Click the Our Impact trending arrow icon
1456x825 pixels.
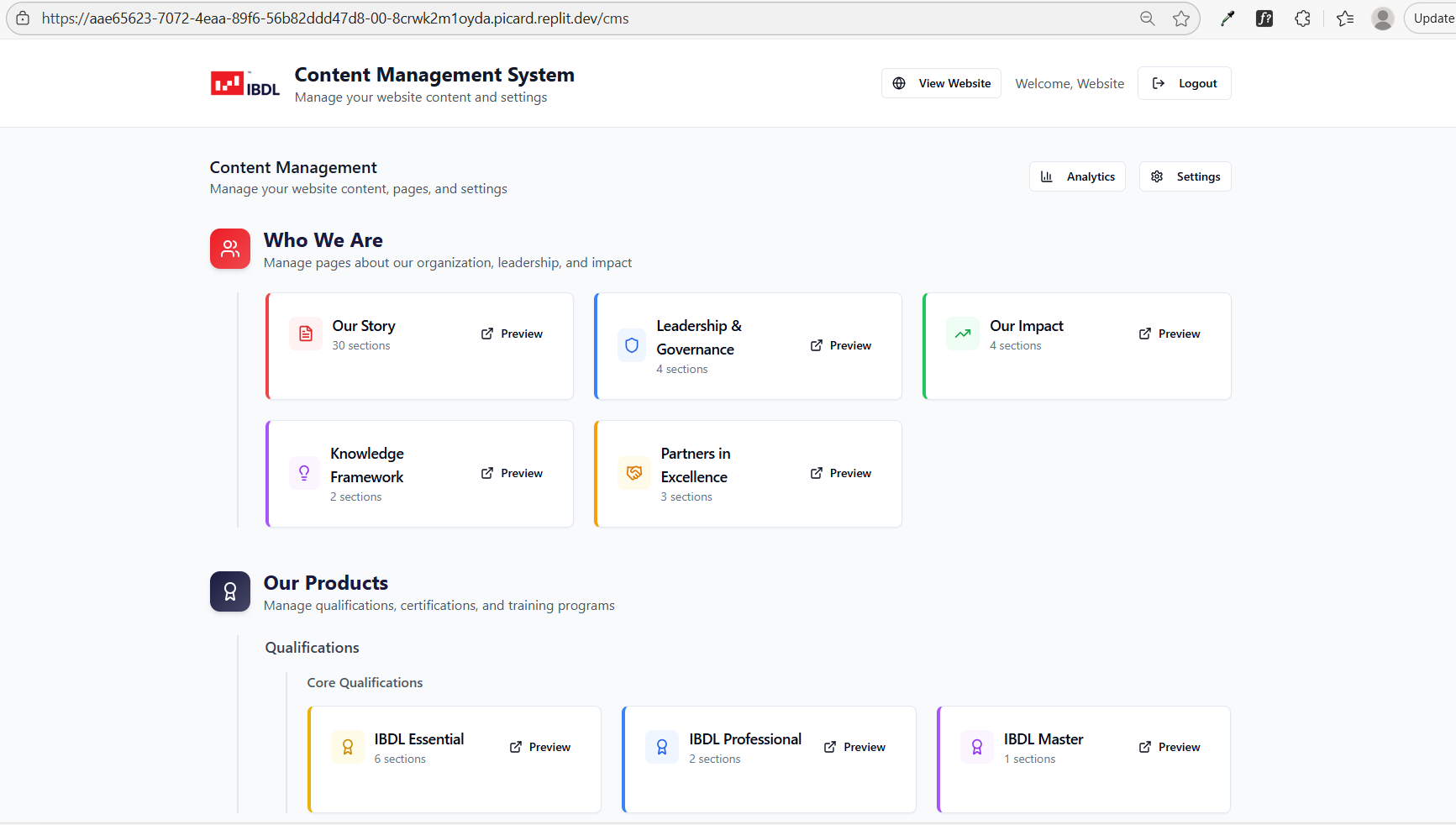963,334
